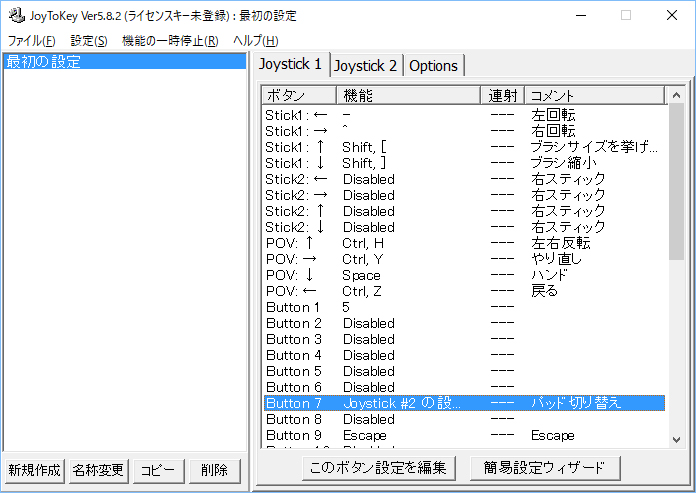Select the Stick2: ↑ Disabled row

tap(464, 211)
